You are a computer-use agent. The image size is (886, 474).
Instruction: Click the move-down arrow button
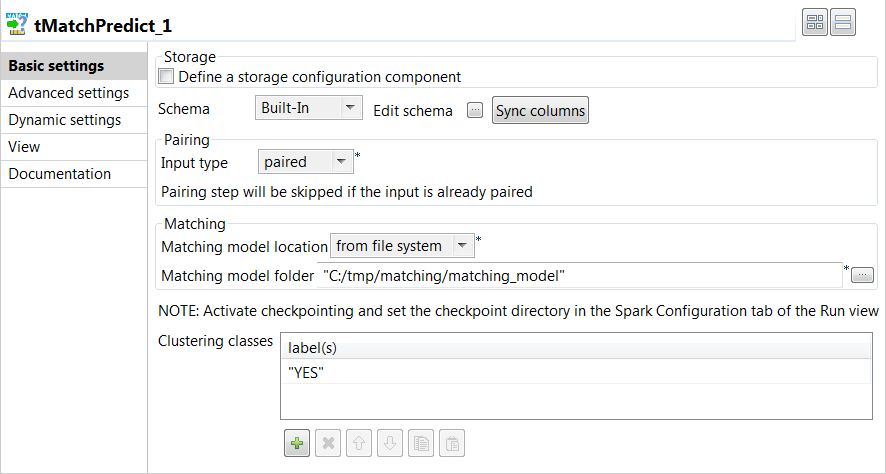pos(389,444)
